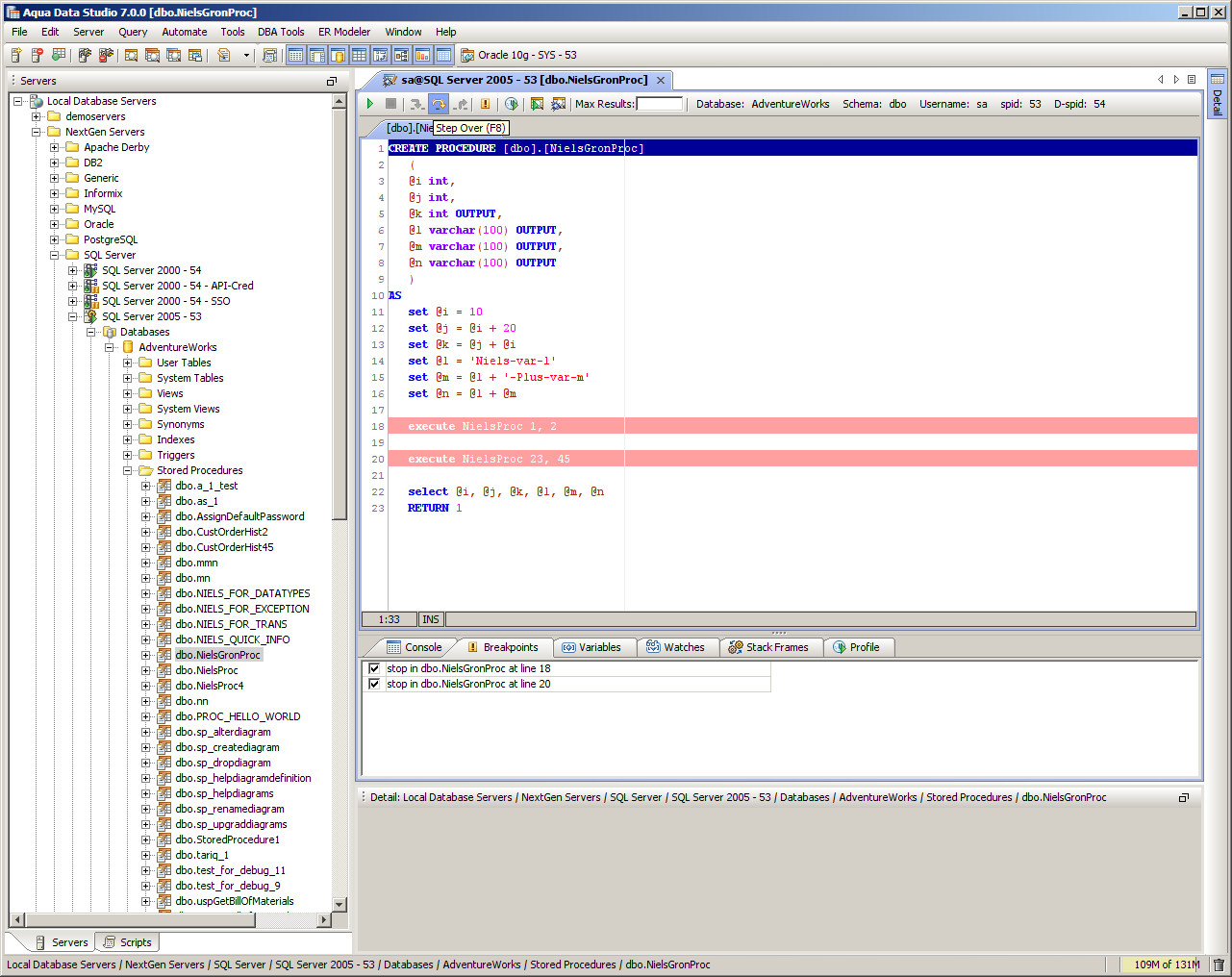
Task: Click the Oracle 10g - SYS - 53 connection icon
Action: coord(467,55)
